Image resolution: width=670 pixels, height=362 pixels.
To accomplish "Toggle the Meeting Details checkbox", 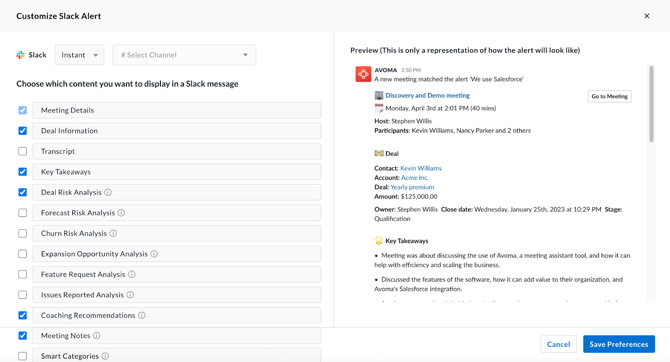I will (23, 110).
